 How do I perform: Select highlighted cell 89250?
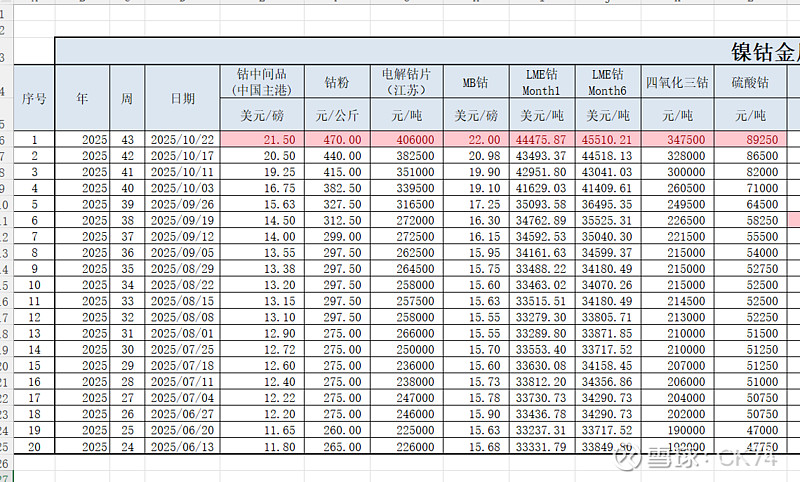point(750,139)
